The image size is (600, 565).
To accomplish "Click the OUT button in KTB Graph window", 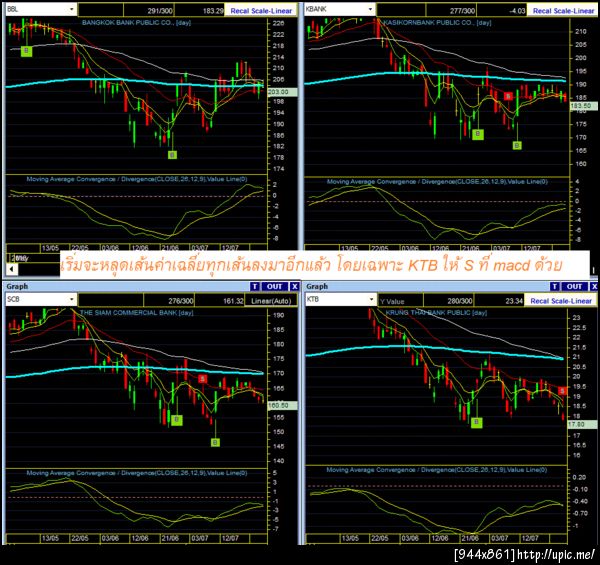I will [574, 287].
